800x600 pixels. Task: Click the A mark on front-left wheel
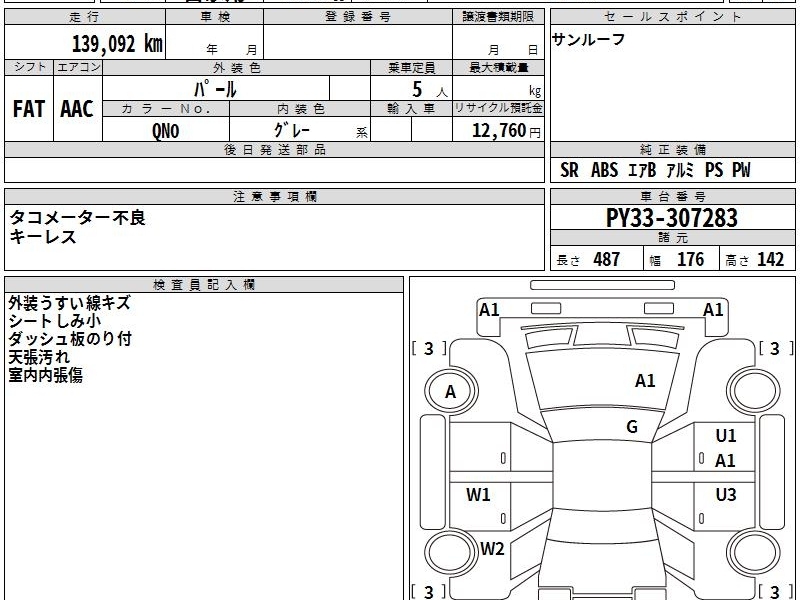450,392
